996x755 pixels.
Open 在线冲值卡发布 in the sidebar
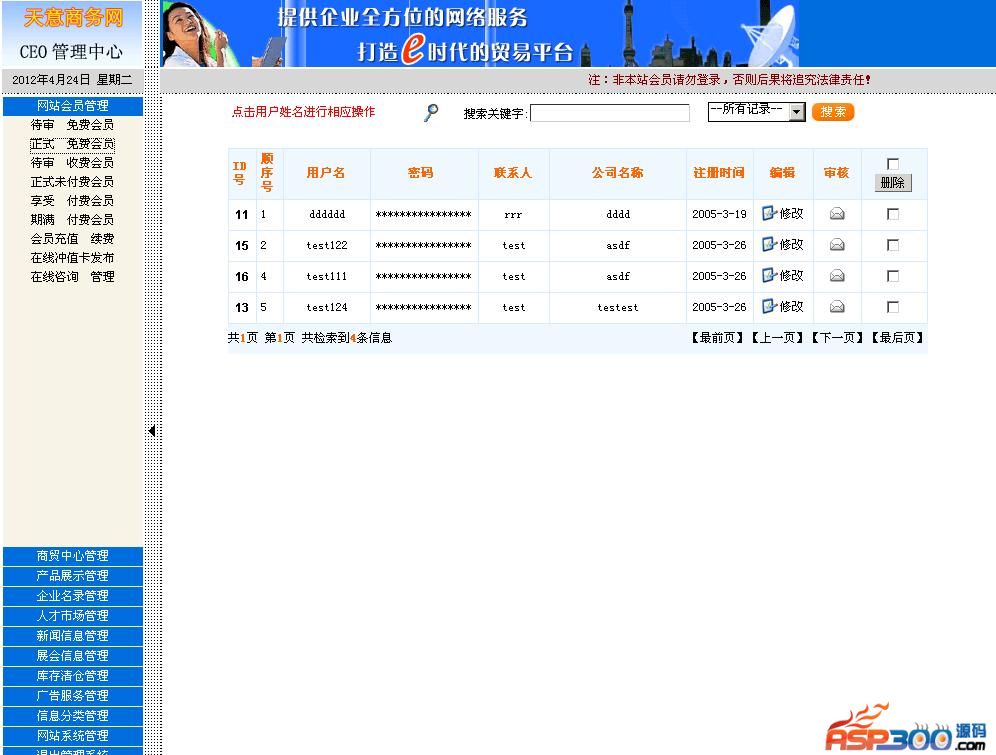(x=72, y=258)
